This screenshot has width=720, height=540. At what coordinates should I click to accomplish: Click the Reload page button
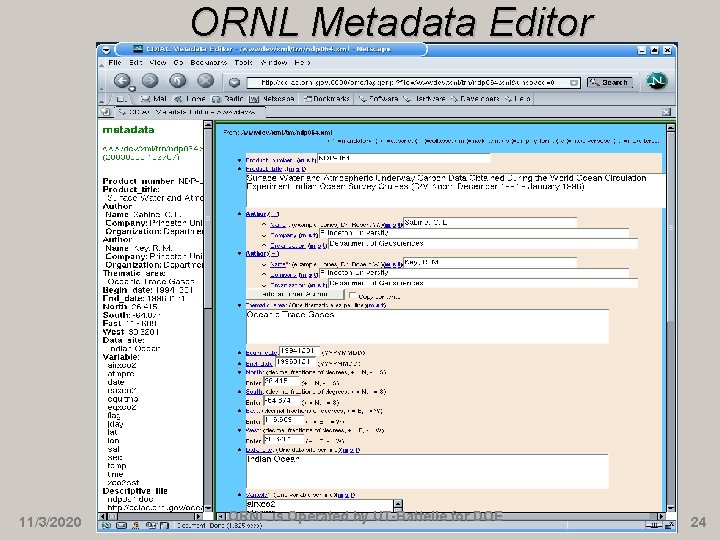(x=178, y=81)
